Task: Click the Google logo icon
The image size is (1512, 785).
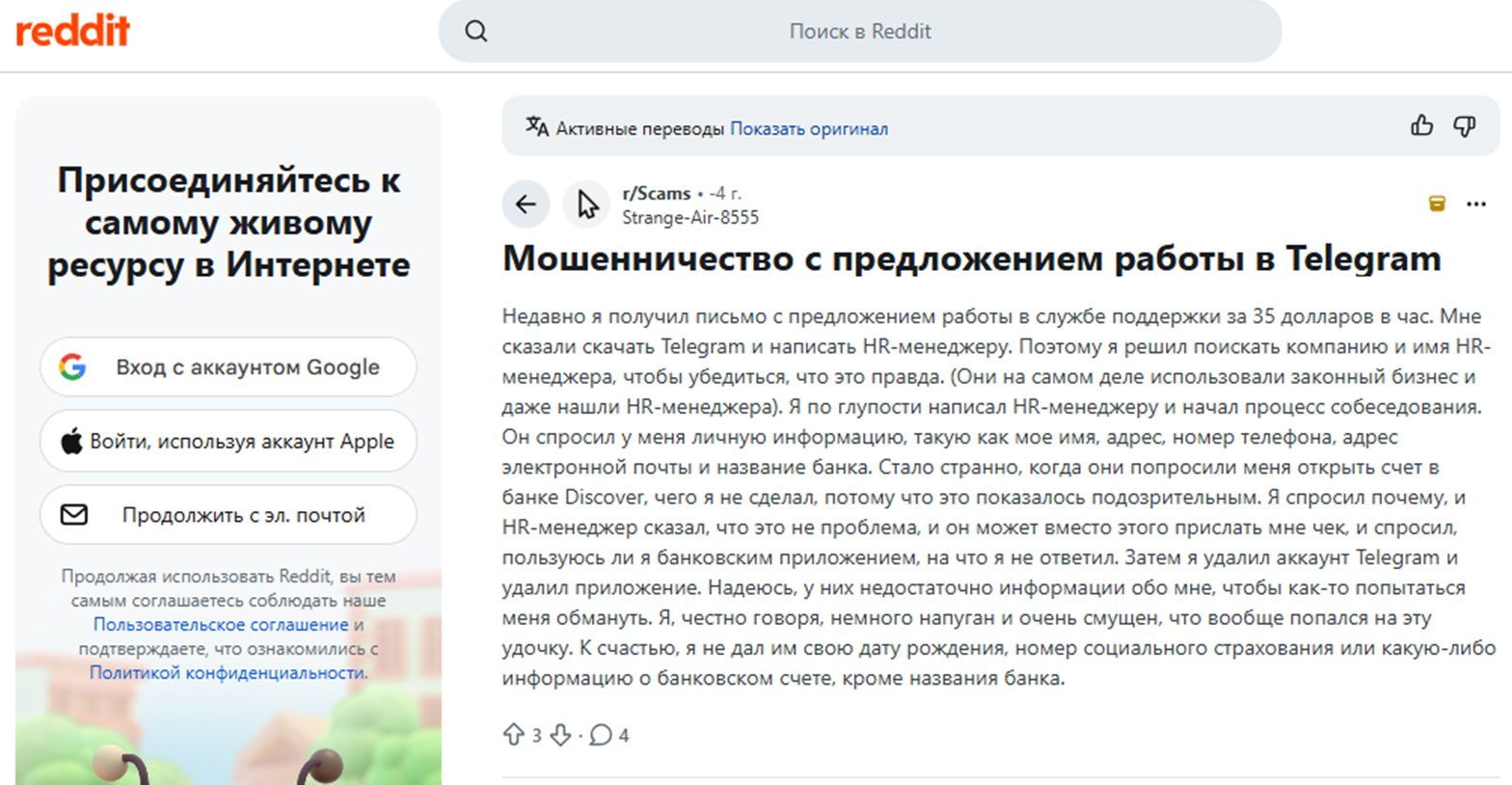Action: tap(72, 366)
